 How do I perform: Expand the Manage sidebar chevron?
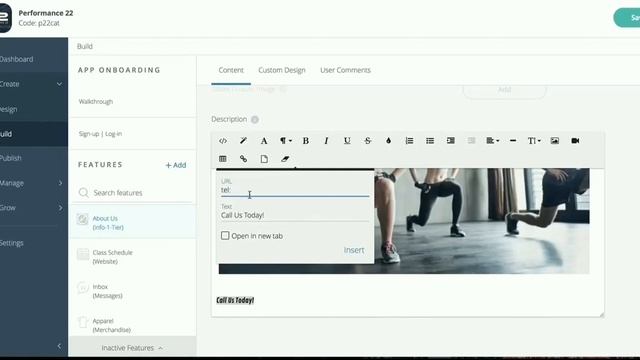click(60, 183)
